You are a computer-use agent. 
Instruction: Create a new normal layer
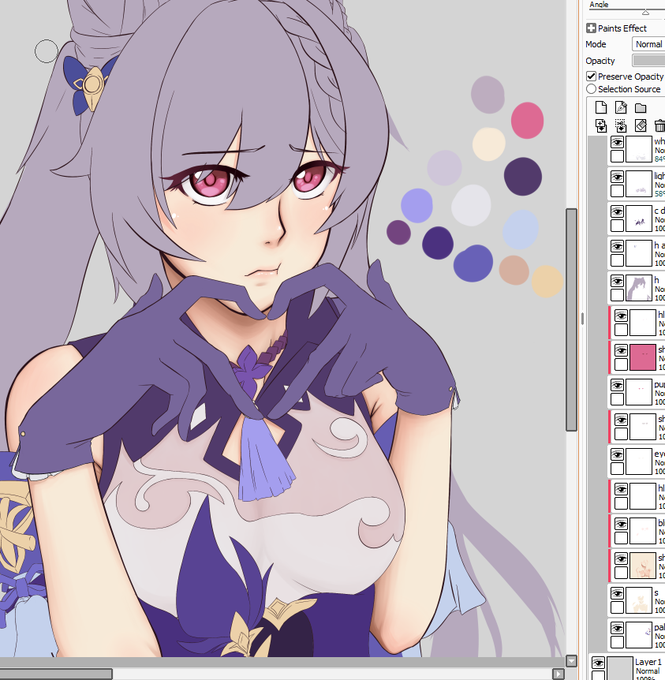point(601,107)
